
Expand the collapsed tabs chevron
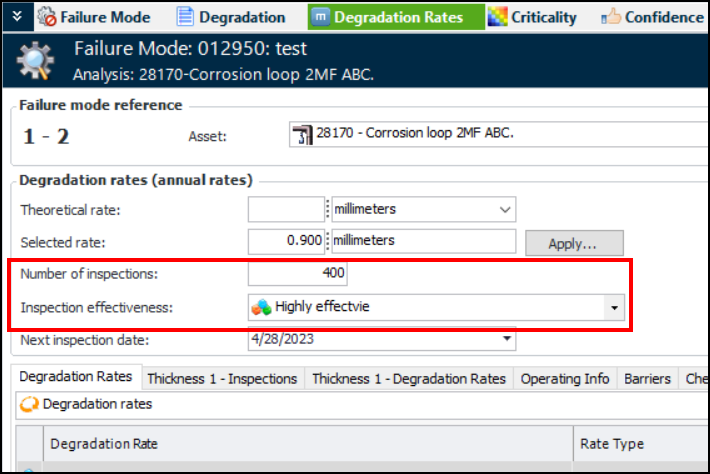pyautogui.click(x=17, y=17)
